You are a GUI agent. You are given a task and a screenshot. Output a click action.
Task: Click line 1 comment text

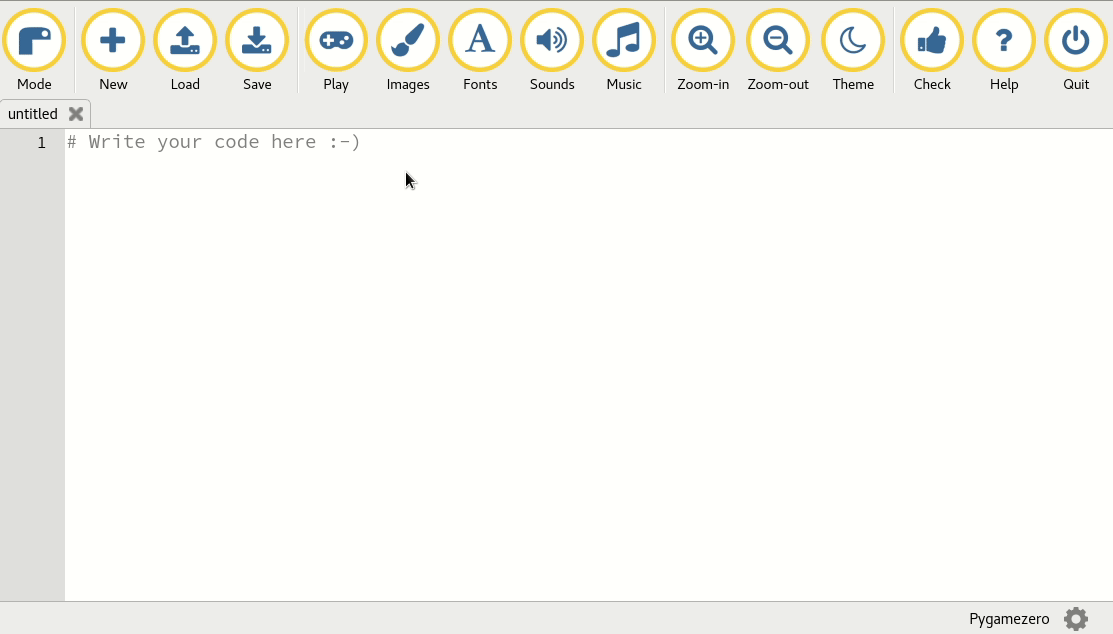tap(214, 142)
